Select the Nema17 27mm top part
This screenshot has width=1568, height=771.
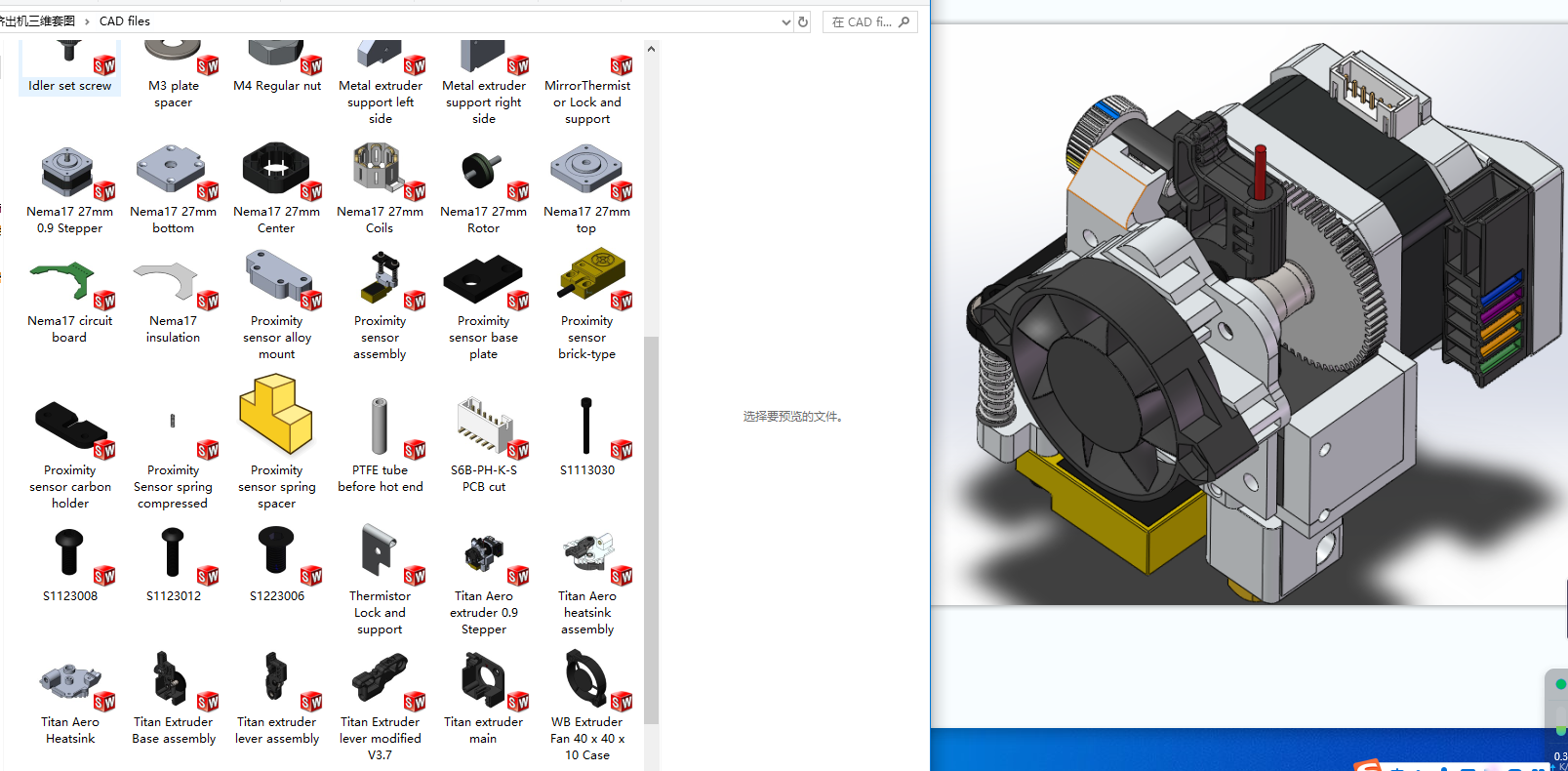tap(587, 189)
